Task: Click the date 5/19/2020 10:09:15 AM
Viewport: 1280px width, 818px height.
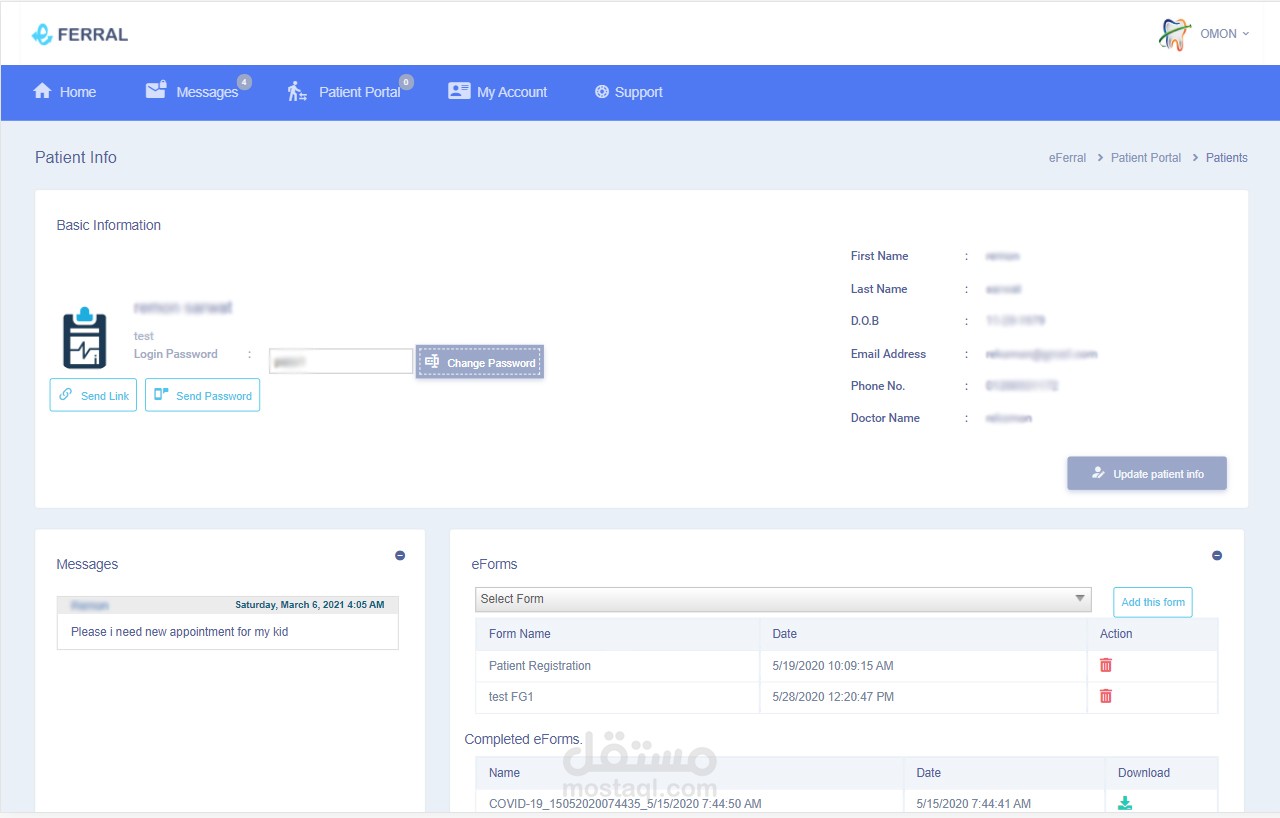Action: tap(833, 666)
